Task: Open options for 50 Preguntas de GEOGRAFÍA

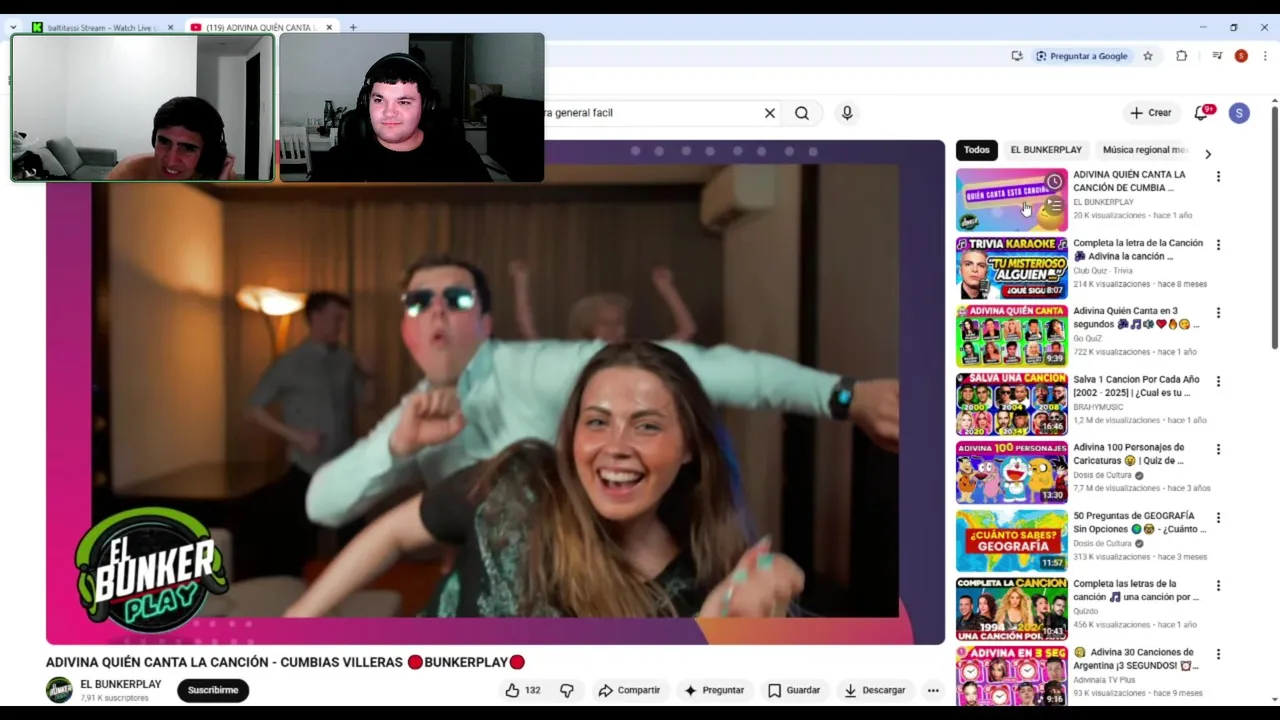Action: 1218,518
